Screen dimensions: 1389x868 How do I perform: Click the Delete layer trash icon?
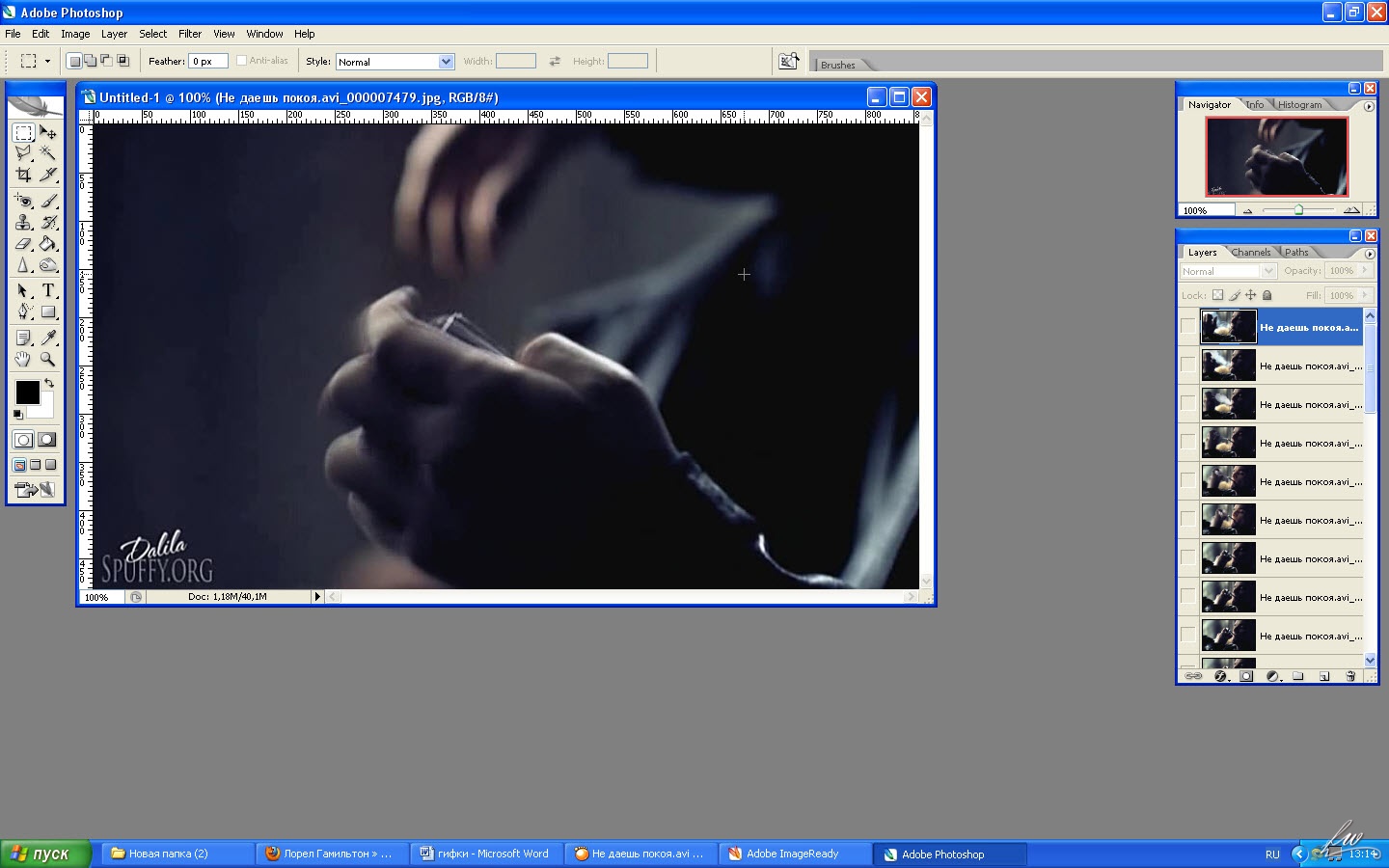pyautogui.click(x=1350, y=676)
